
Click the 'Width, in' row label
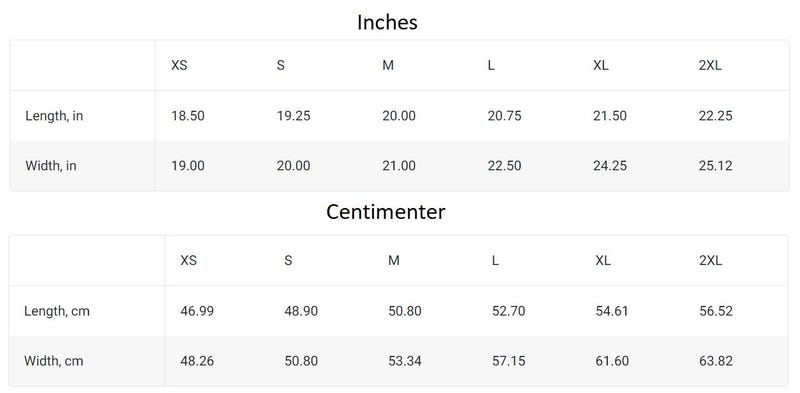click(x=51, y=166)
